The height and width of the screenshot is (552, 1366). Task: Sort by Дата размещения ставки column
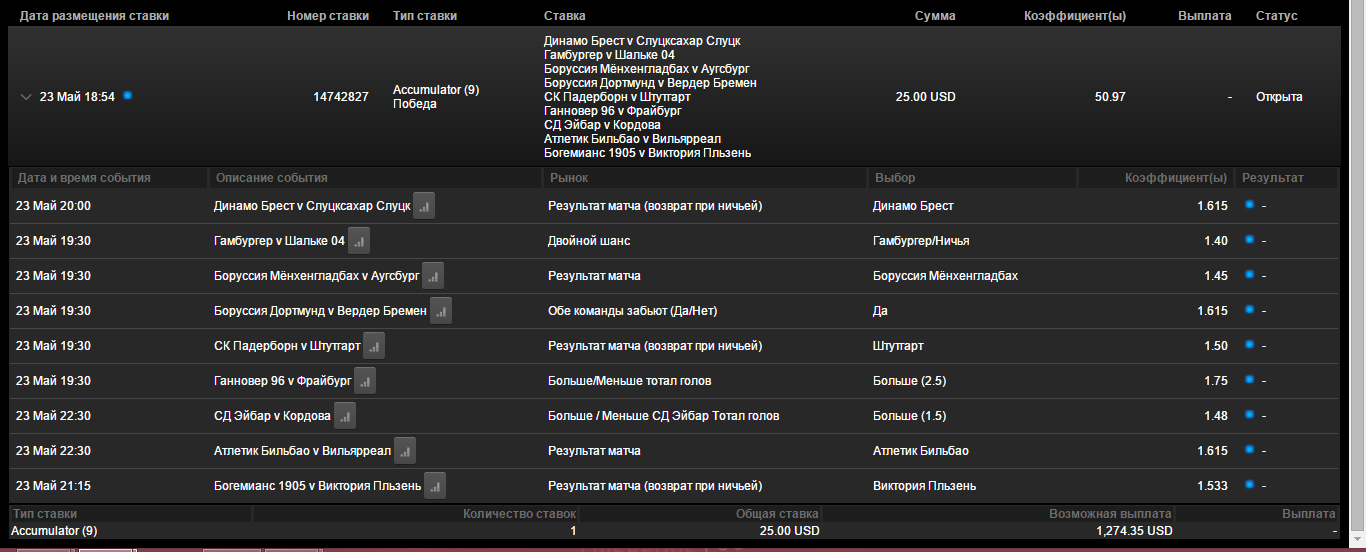[94, 16]
